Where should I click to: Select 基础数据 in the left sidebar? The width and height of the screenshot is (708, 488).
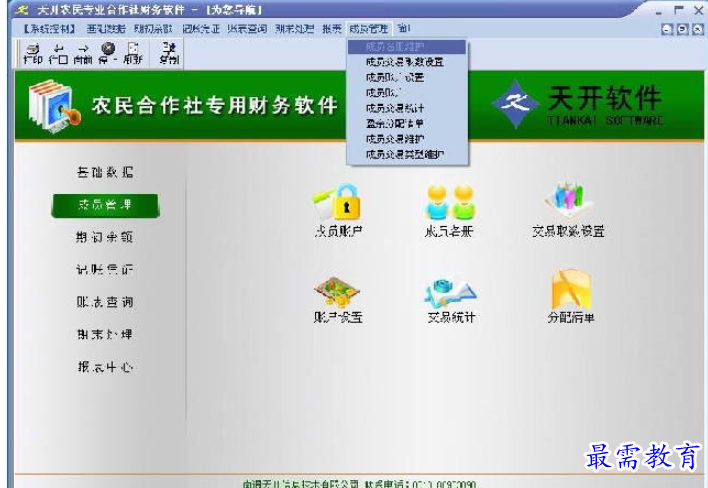click(x=105, y=172)
